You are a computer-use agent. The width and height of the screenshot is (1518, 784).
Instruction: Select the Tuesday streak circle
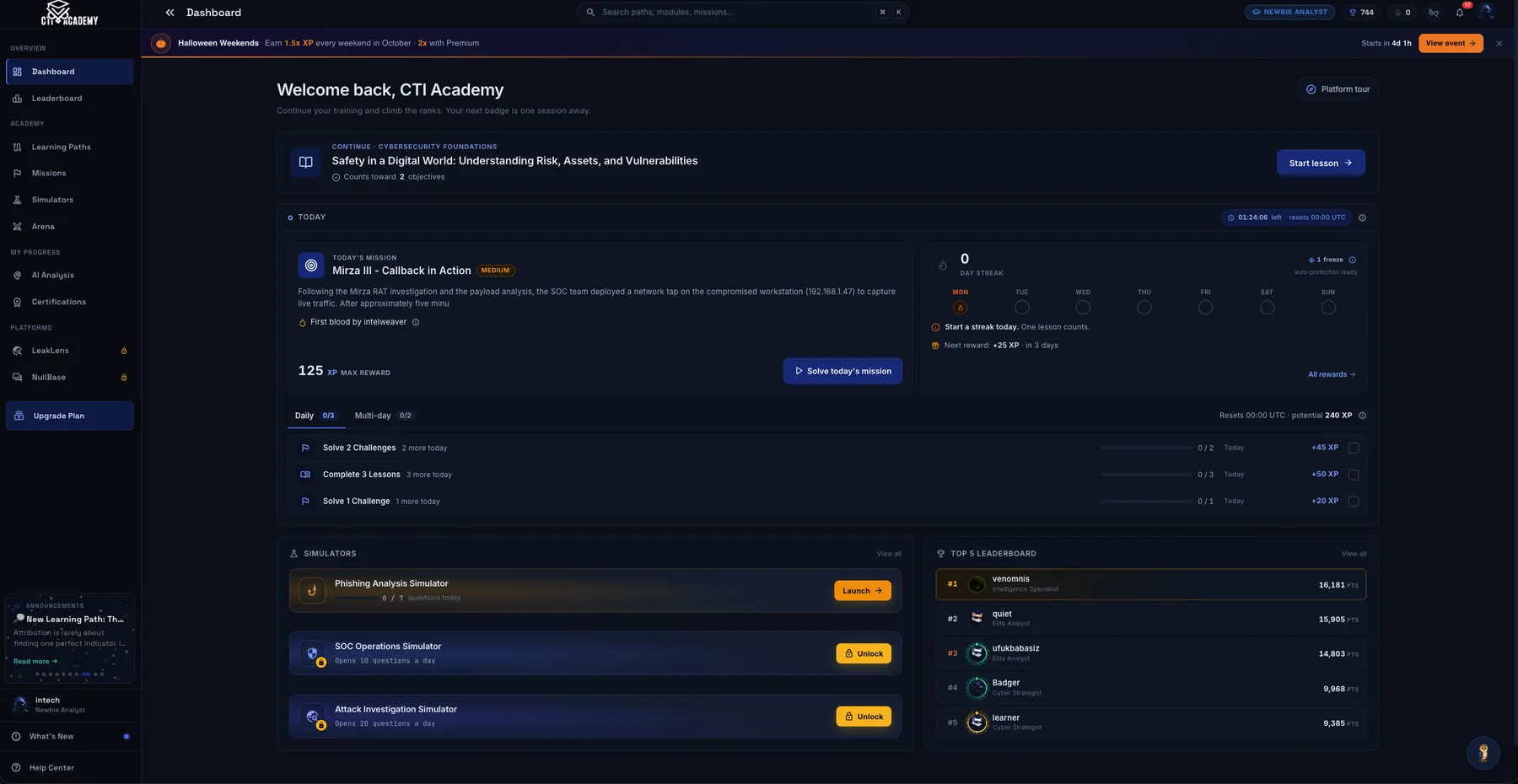pyautogui.click(x=1021, y=308)
